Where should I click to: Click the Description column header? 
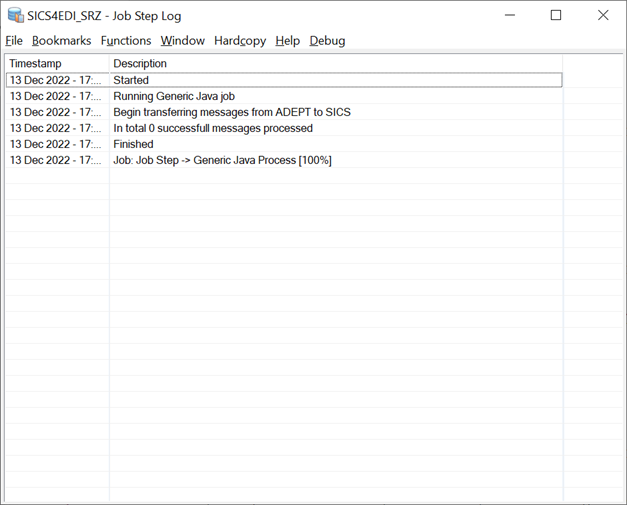(140, 64)
